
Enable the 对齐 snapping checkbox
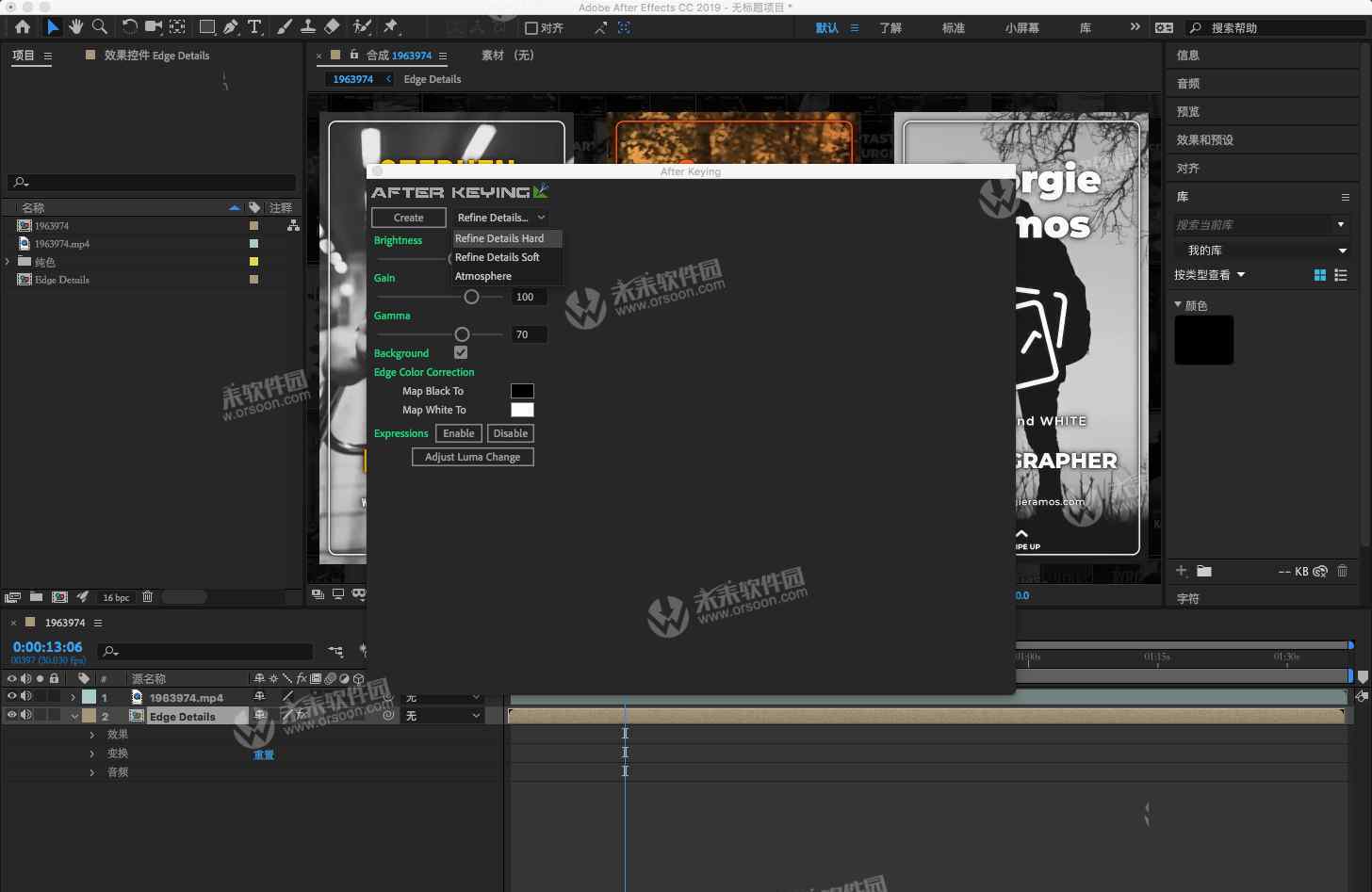(x=531, y=28)
